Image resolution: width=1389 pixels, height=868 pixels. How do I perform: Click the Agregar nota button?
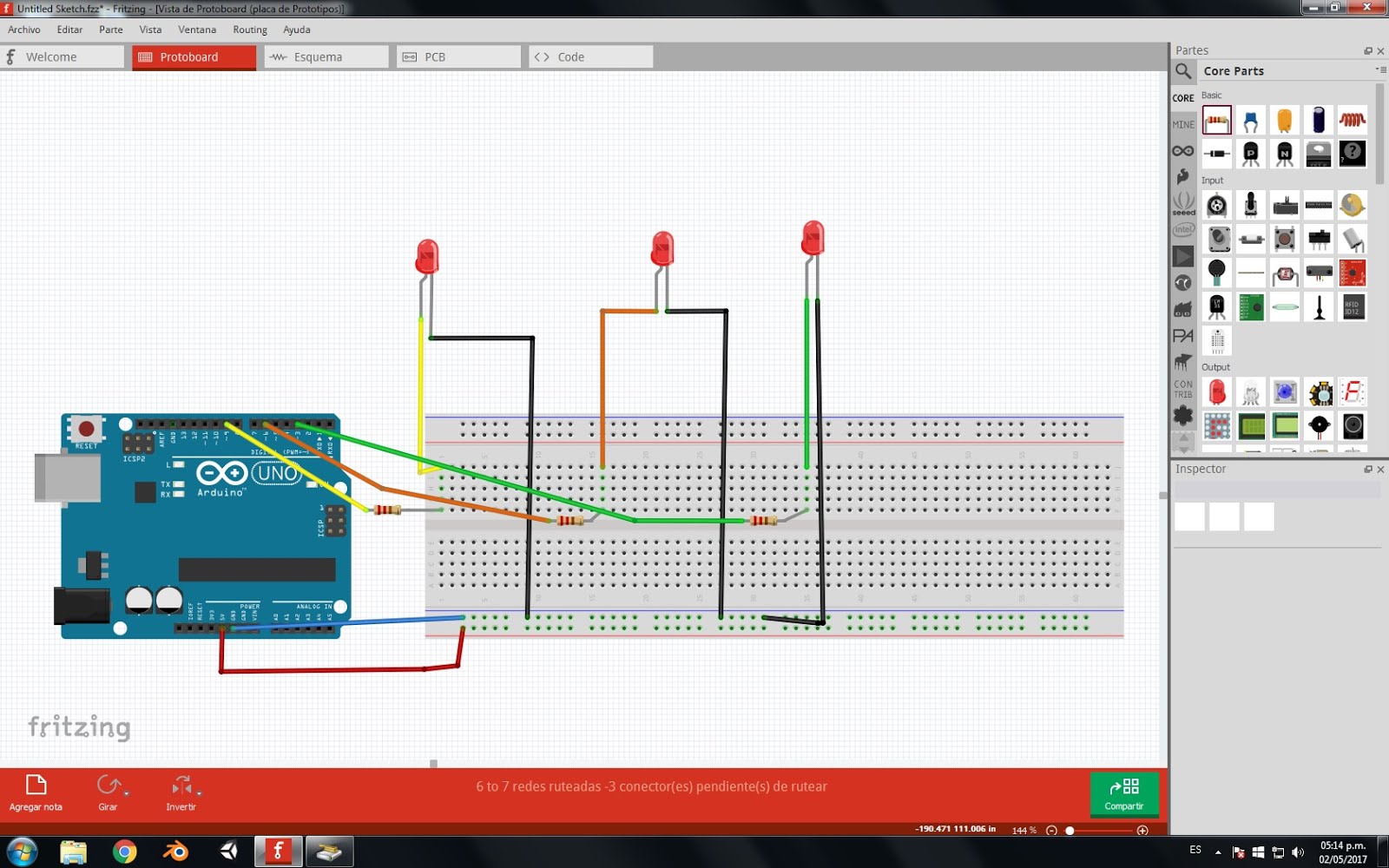coord(36,792)
